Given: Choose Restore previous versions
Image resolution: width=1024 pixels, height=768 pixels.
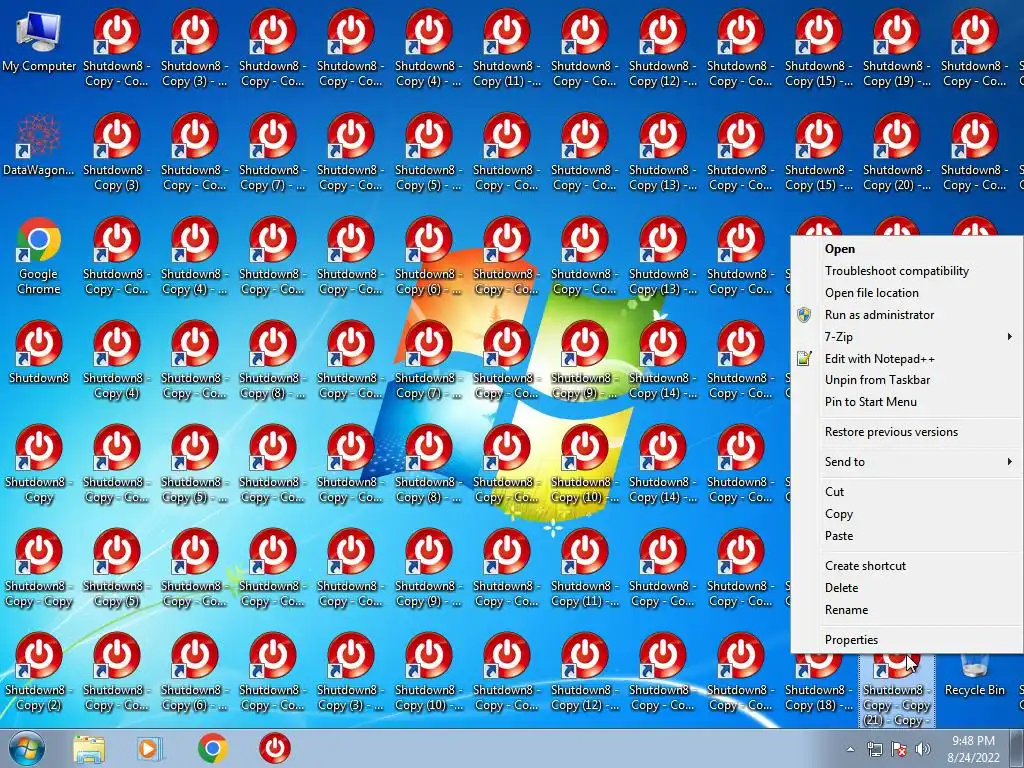Looking at the screenshot, I should pos(906,432).
